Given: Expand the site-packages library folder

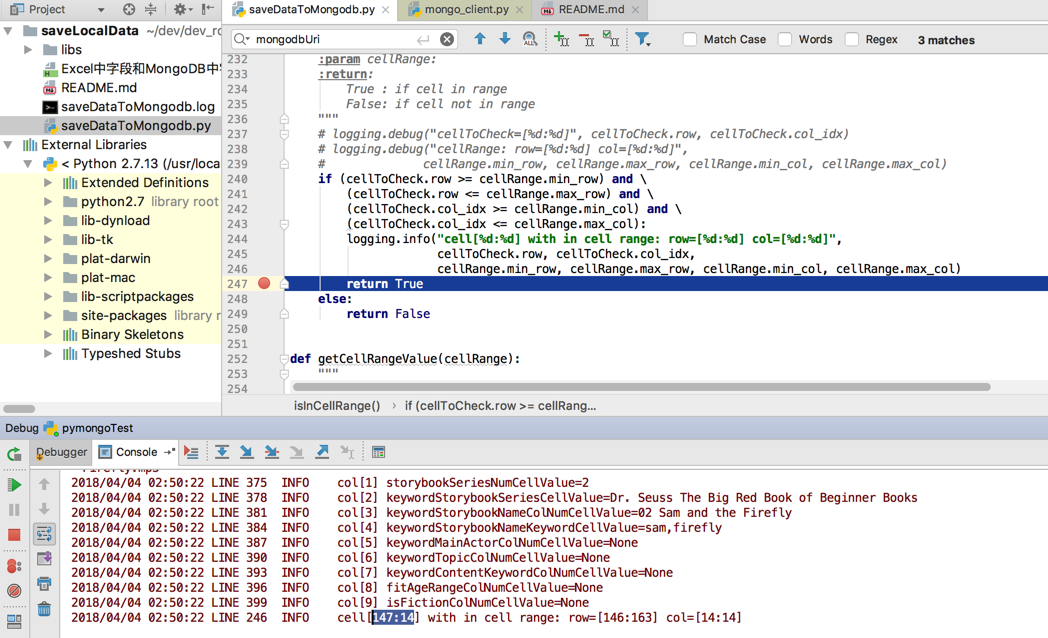Looking at the screenshot, I should point(48,315).
